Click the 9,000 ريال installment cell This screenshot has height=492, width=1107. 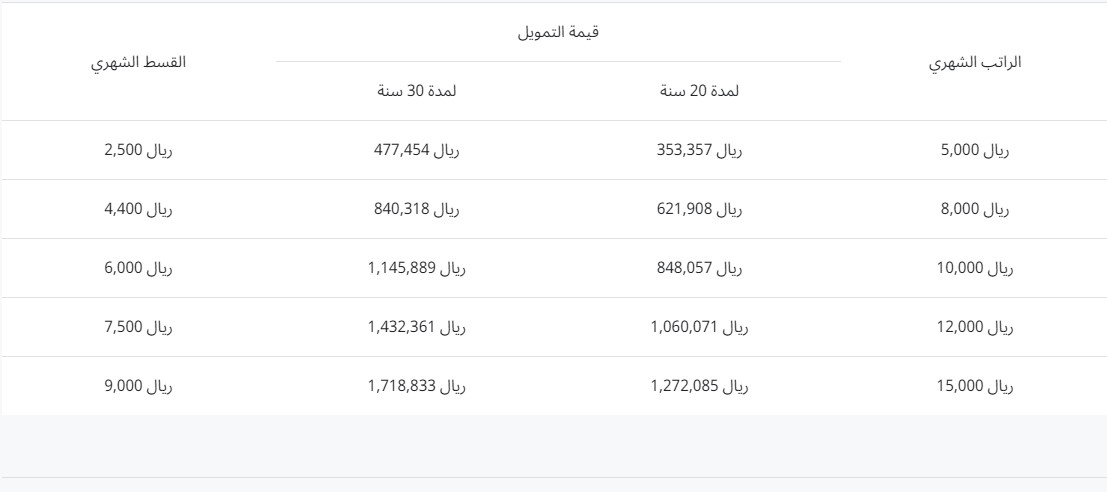click(138, 387)
